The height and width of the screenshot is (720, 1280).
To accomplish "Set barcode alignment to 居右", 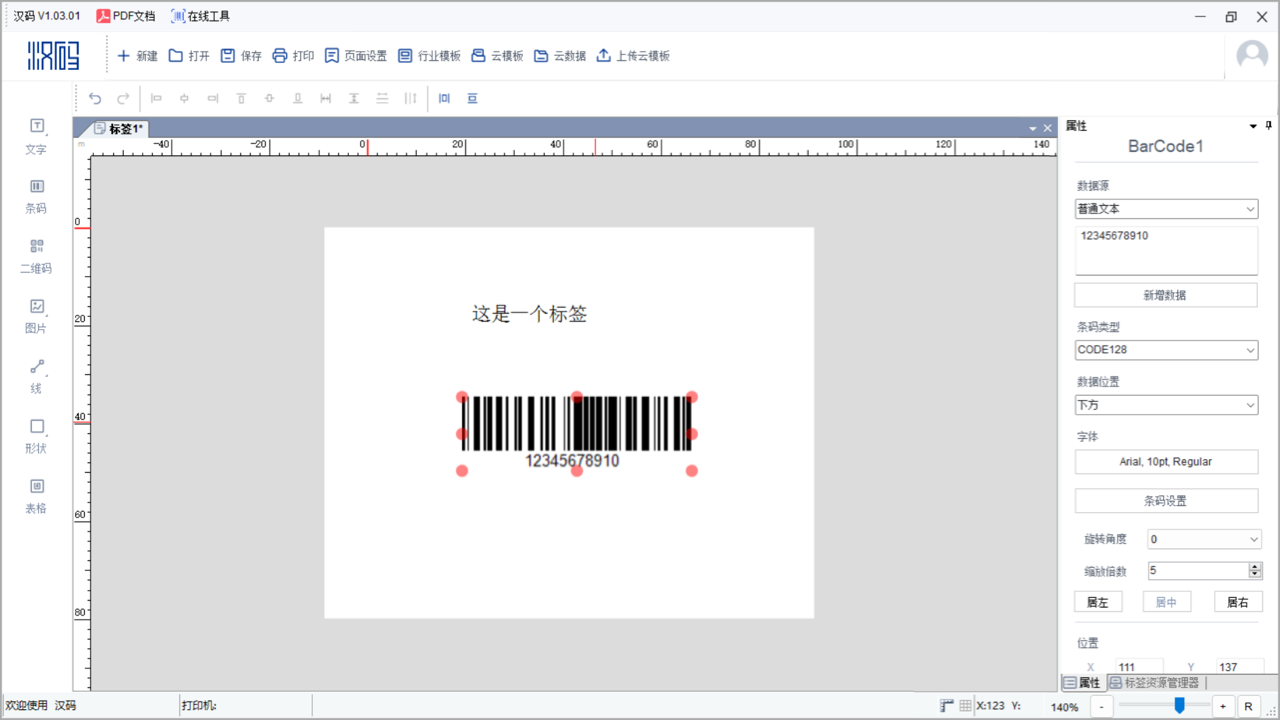I will click(x=1237, y=601).
